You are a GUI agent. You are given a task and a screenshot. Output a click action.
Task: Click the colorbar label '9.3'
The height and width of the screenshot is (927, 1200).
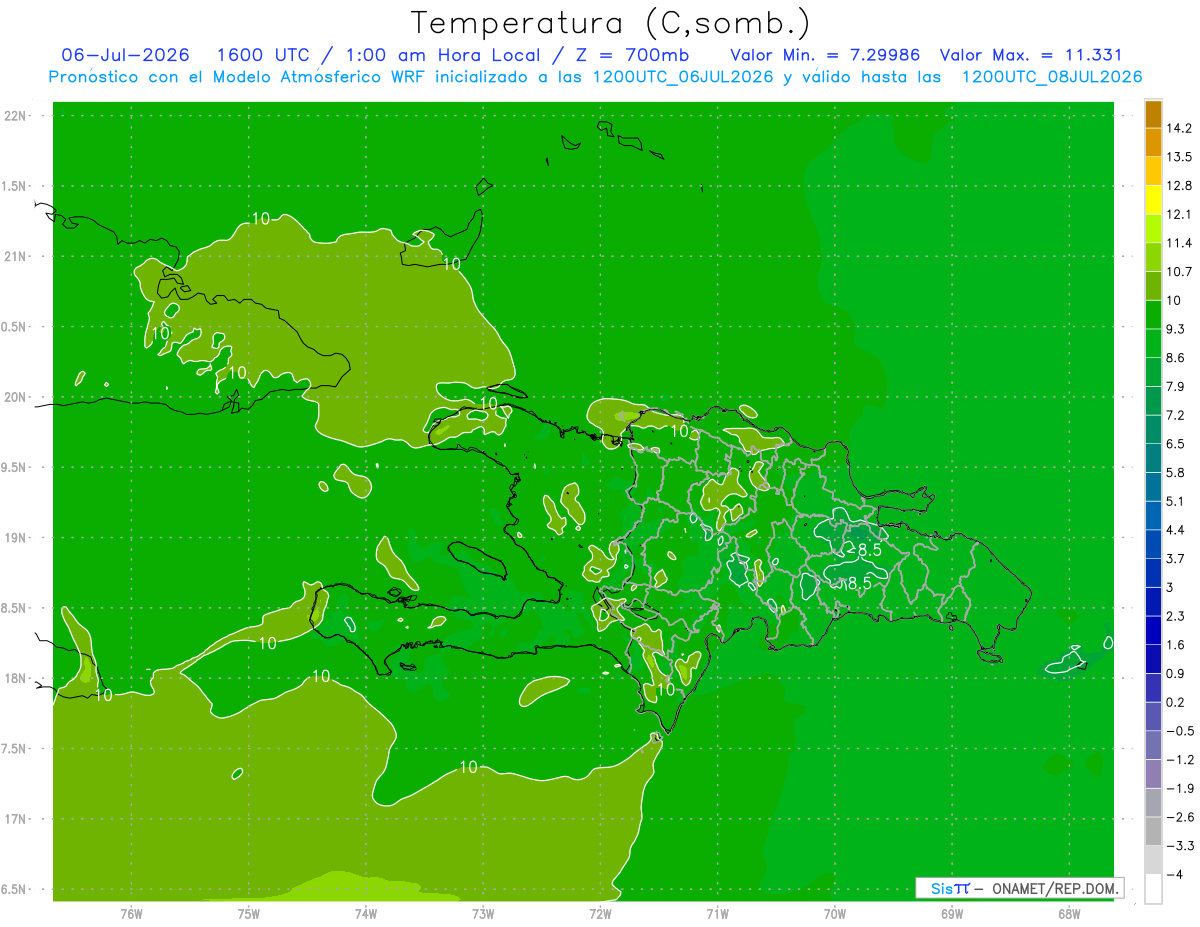point(1176,329)
